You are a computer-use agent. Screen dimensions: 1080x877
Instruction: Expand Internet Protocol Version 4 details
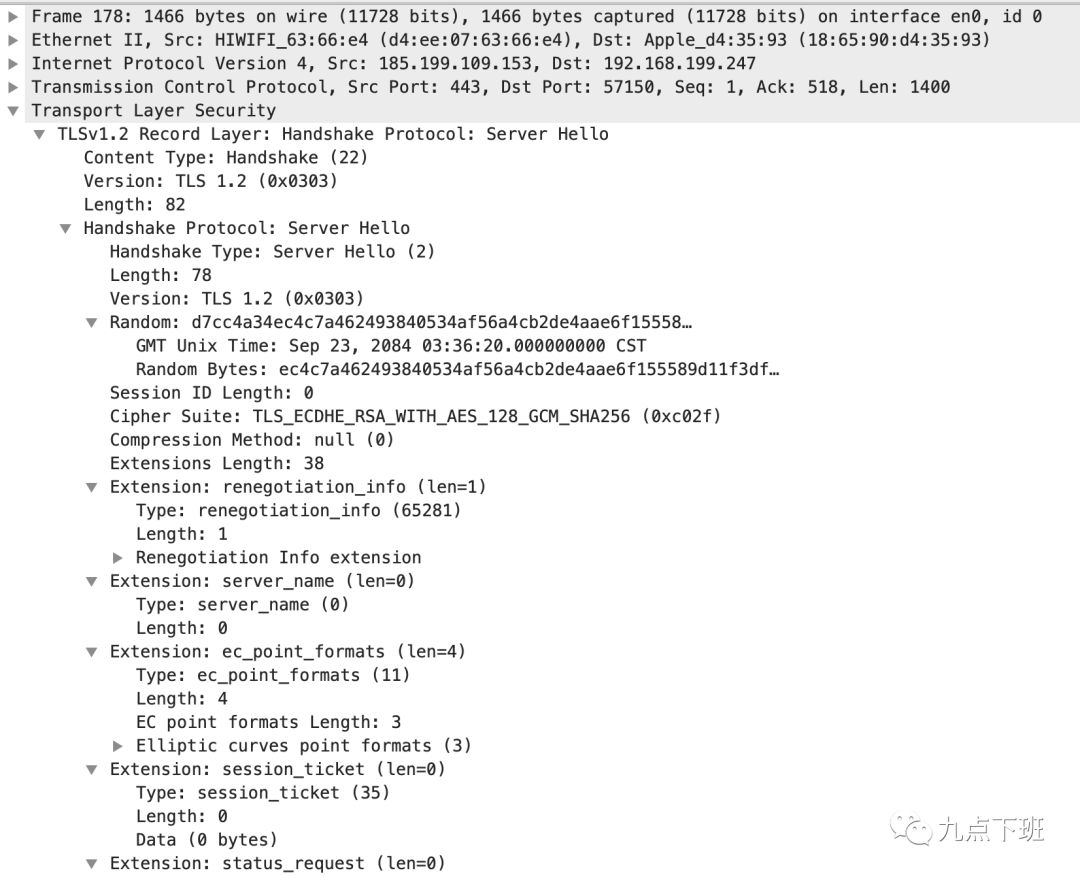pos(12,63)
